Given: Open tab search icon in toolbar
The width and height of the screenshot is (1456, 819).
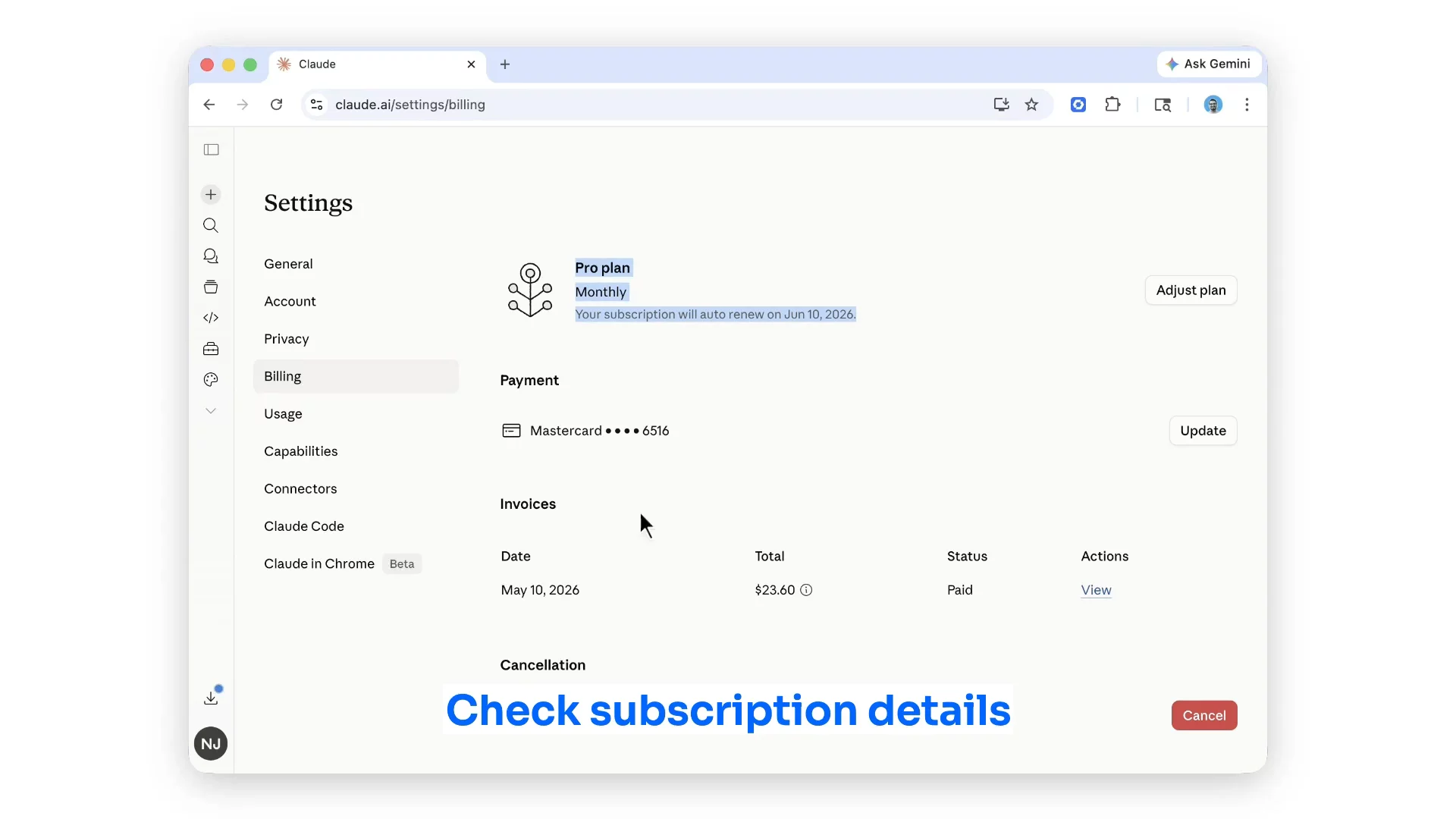Looking at the screenshot, I should 1163,105.
